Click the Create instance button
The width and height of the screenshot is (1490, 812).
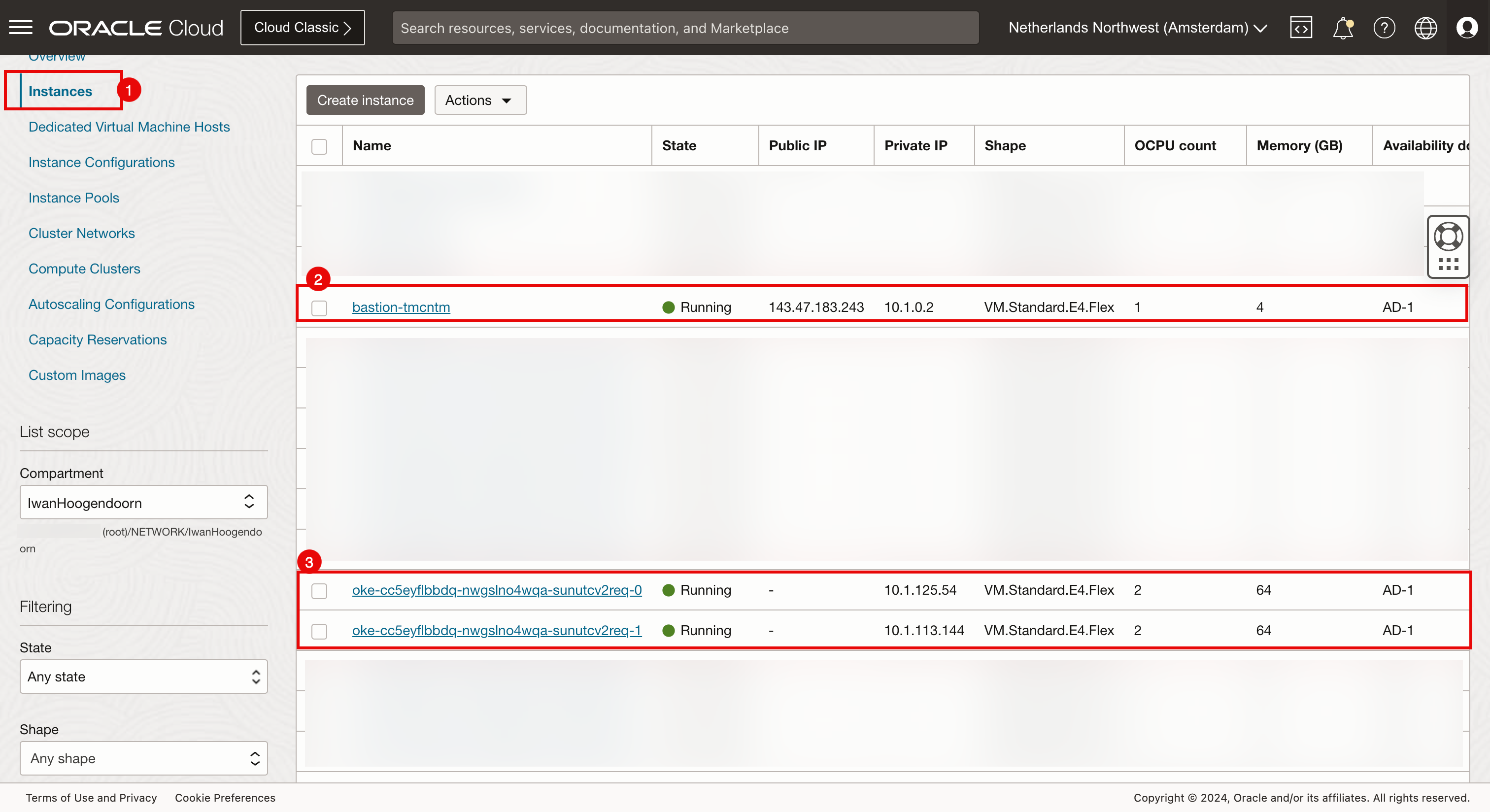coord(365,100)
